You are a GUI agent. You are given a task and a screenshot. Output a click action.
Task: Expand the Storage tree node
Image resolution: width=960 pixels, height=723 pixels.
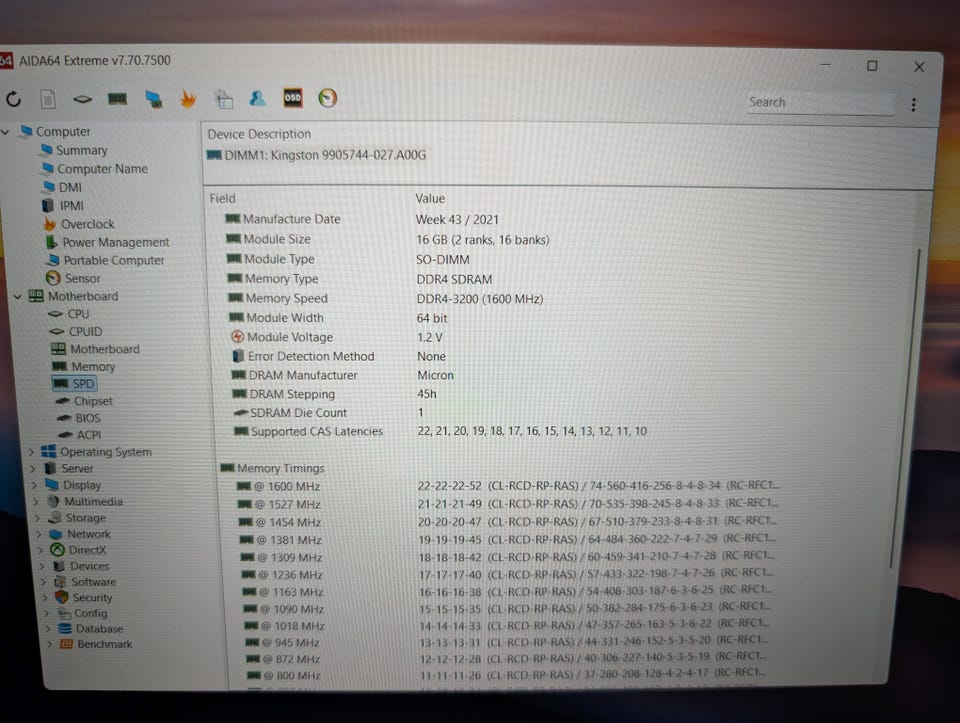coord(38,518)
